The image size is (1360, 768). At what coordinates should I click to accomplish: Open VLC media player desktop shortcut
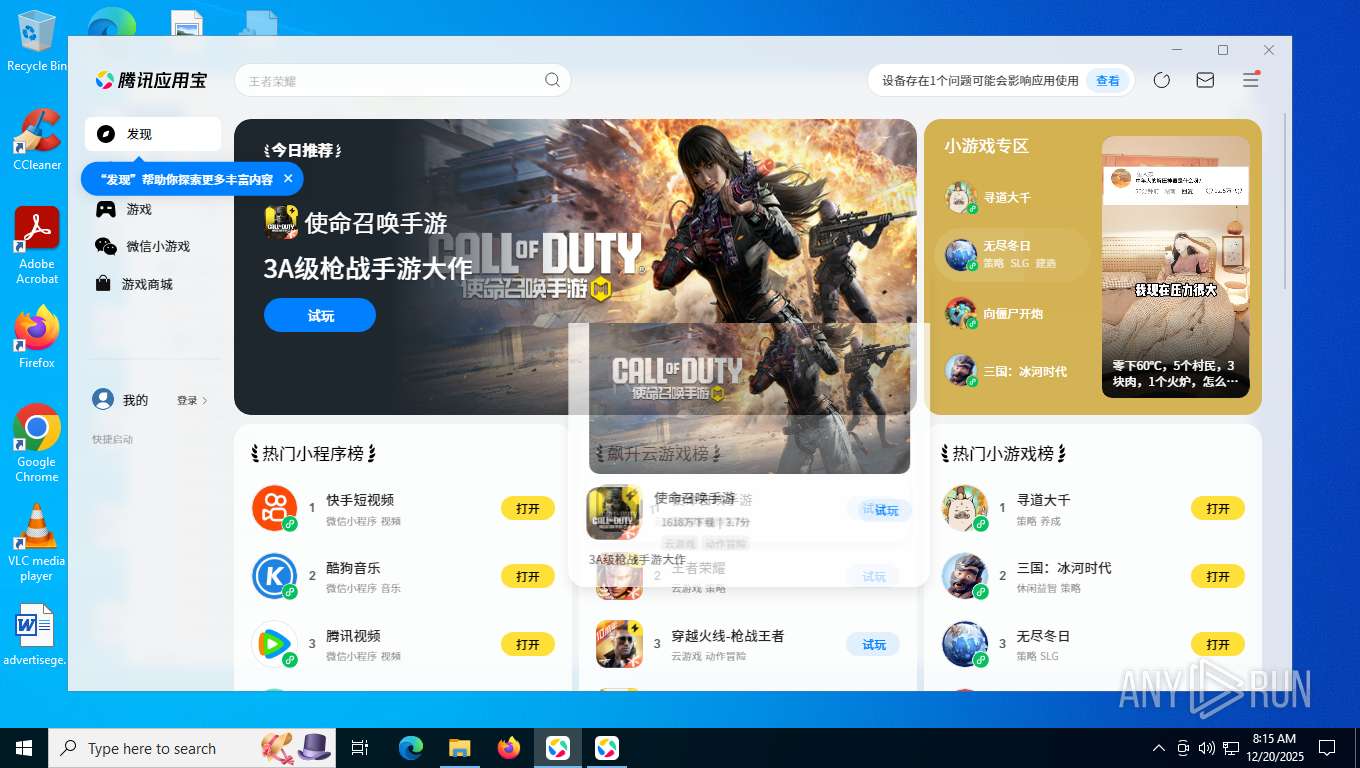(37, 541)
